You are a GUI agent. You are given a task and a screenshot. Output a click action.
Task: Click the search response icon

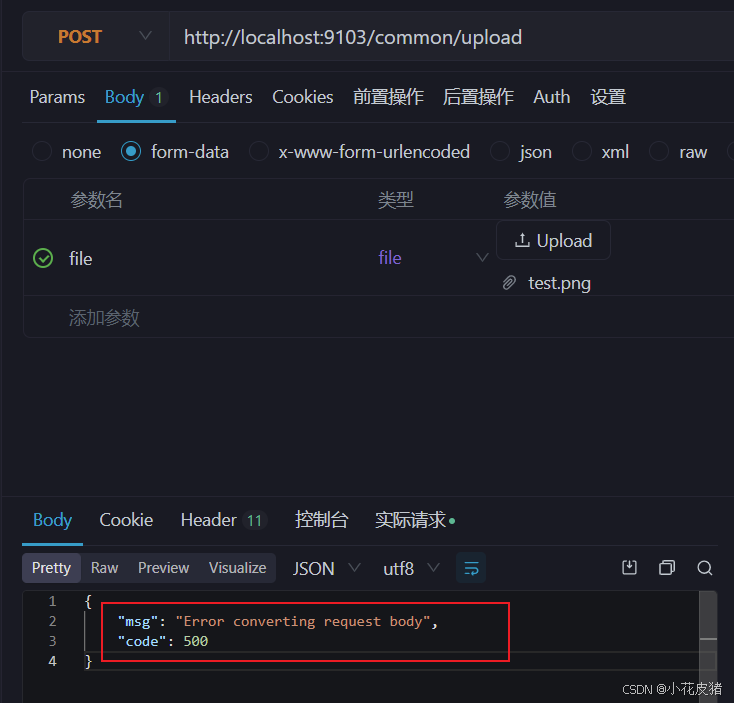point(705,568)
